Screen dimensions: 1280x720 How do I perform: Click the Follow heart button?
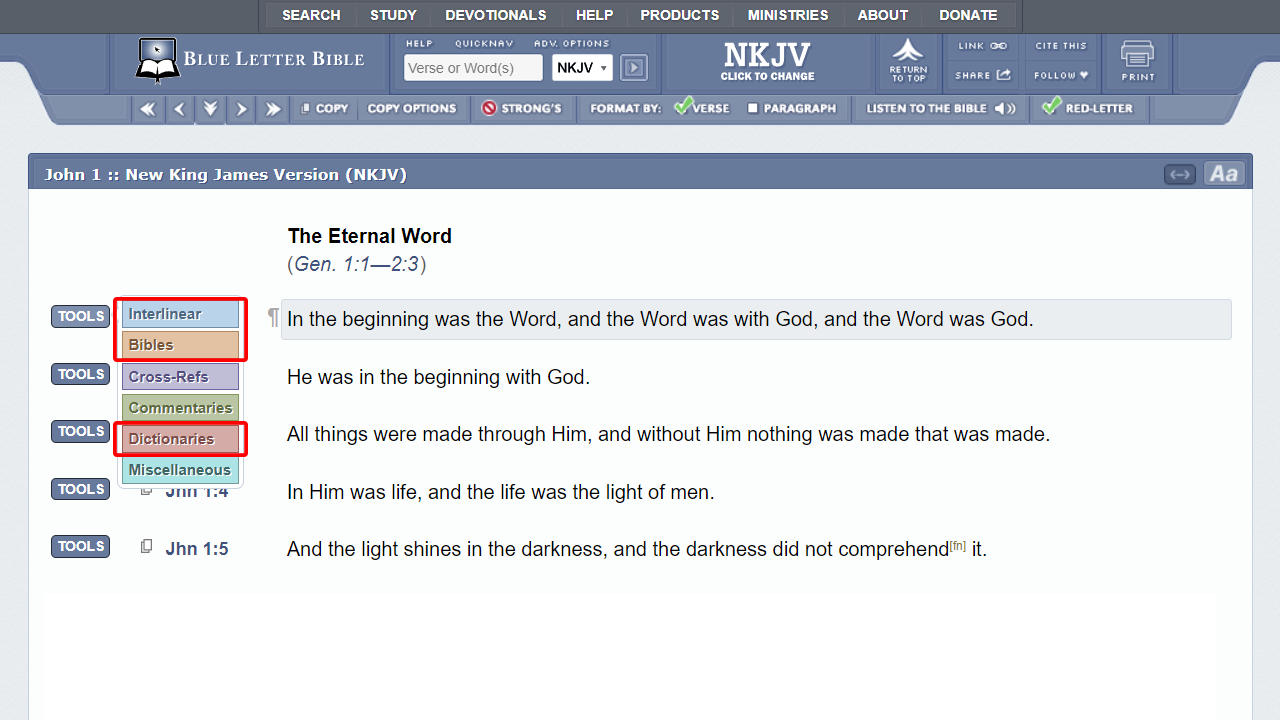(1061, 75)
